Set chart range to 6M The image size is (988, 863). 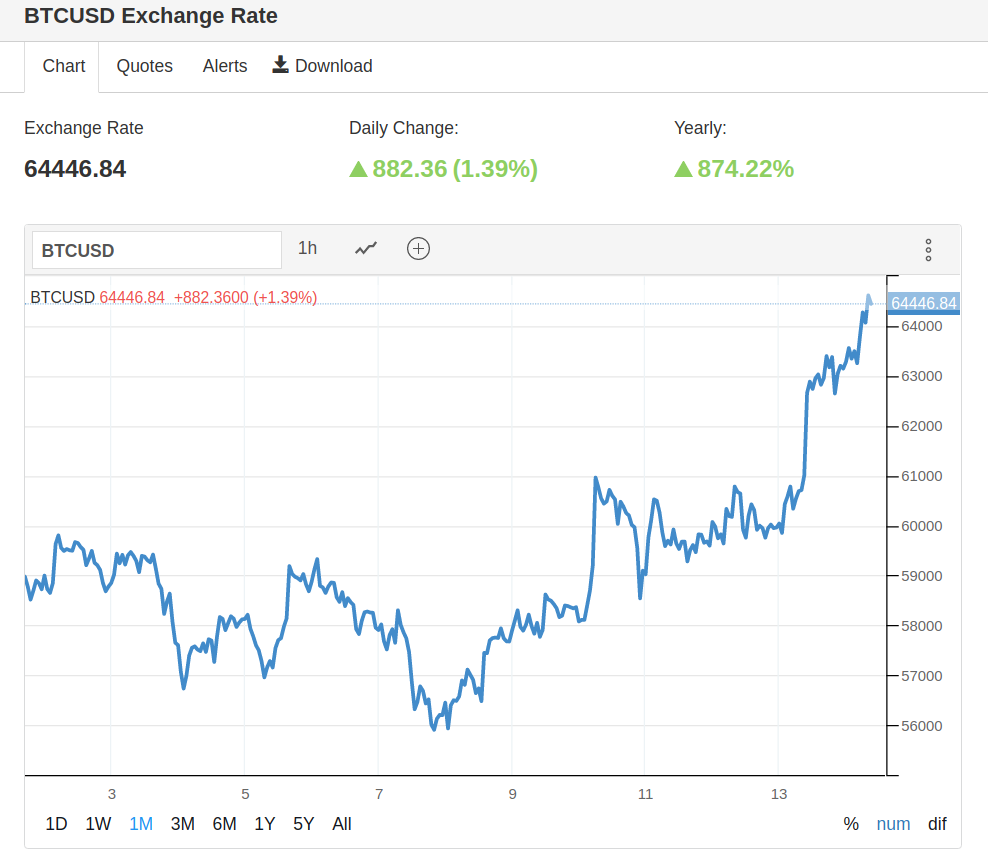[224, 824]
